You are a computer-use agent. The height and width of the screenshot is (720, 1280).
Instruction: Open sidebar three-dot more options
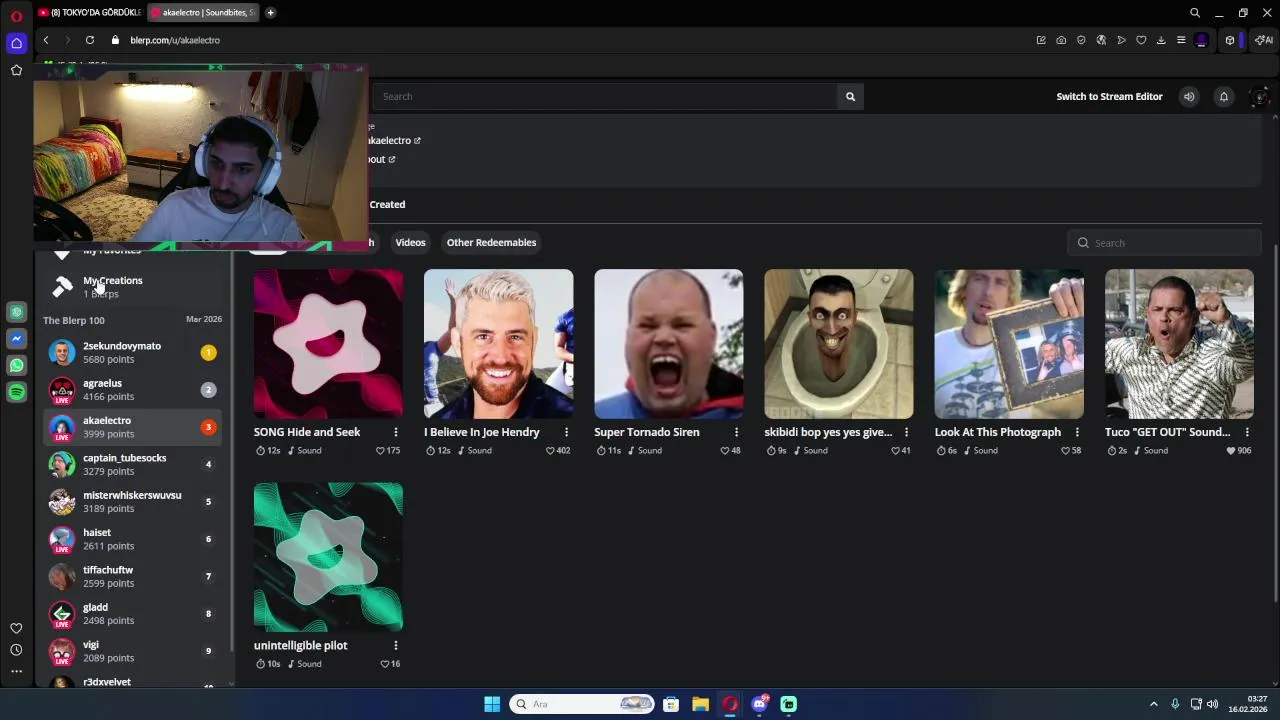click(16, 671)
